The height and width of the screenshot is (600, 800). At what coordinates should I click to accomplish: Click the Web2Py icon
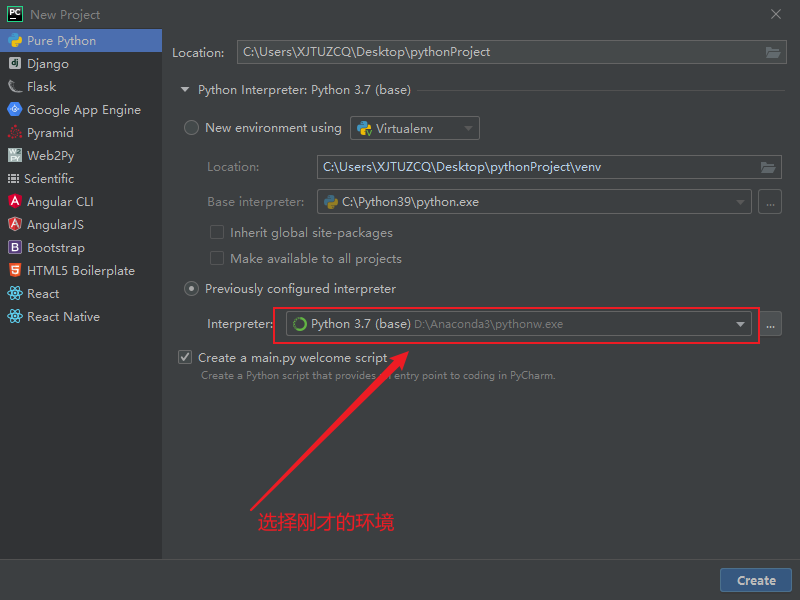coord(15,155)
